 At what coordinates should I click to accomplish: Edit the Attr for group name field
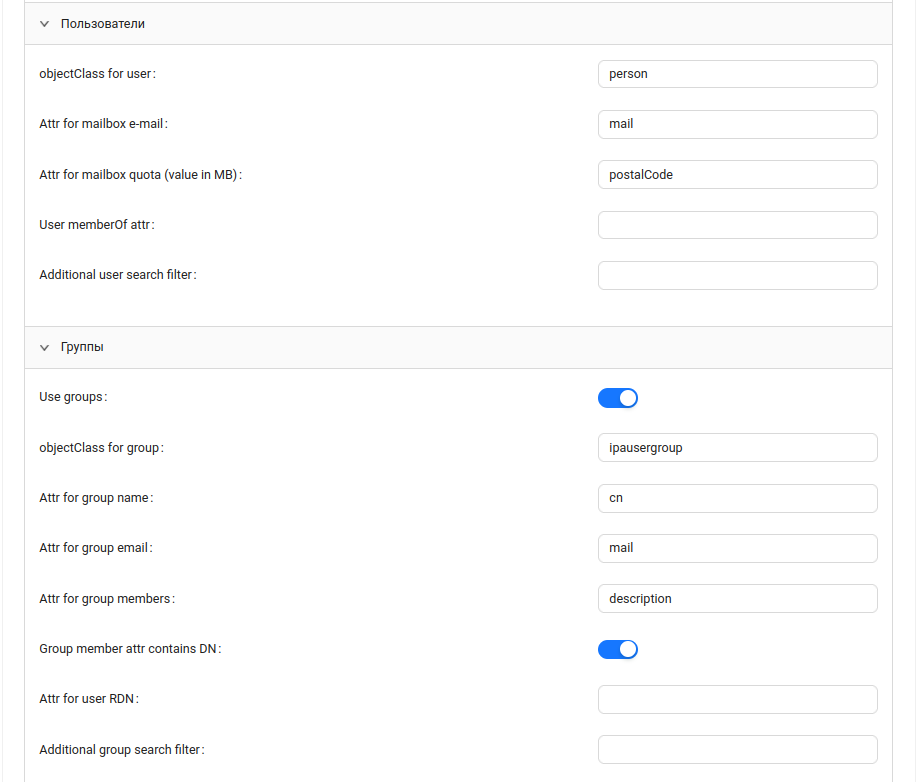pos(737,498)
